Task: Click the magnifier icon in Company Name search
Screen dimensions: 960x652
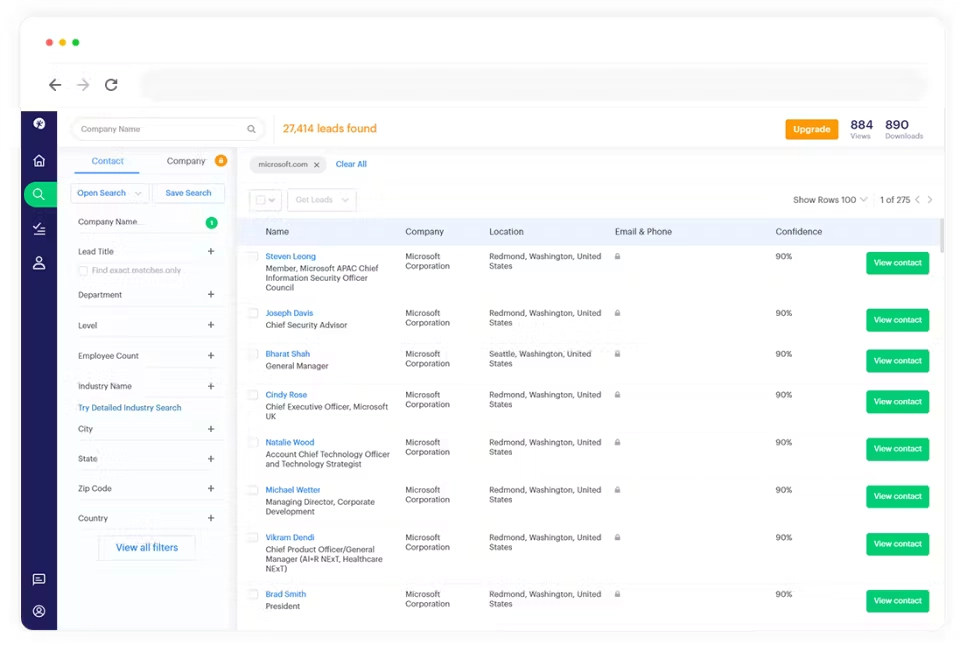Action: point(251,129)
